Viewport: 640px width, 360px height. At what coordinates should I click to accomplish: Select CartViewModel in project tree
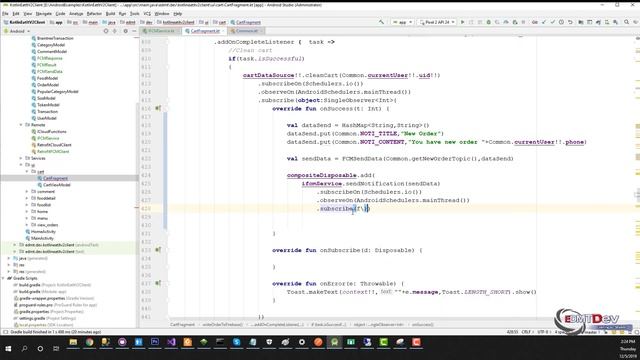(57, 185)
